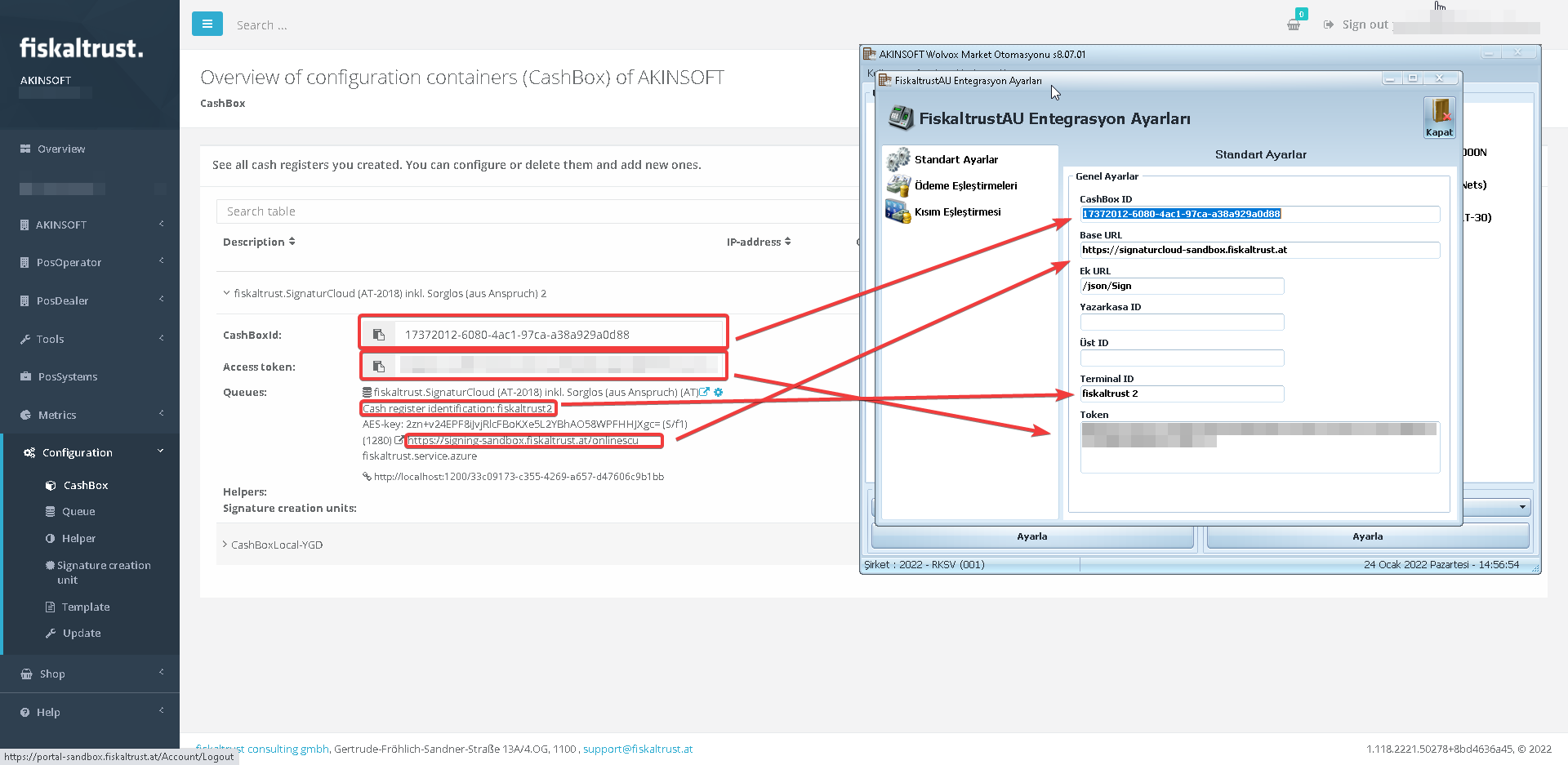Expand the Tools sidebar menu
1568x765 pixels.
[x=90, y=339]
